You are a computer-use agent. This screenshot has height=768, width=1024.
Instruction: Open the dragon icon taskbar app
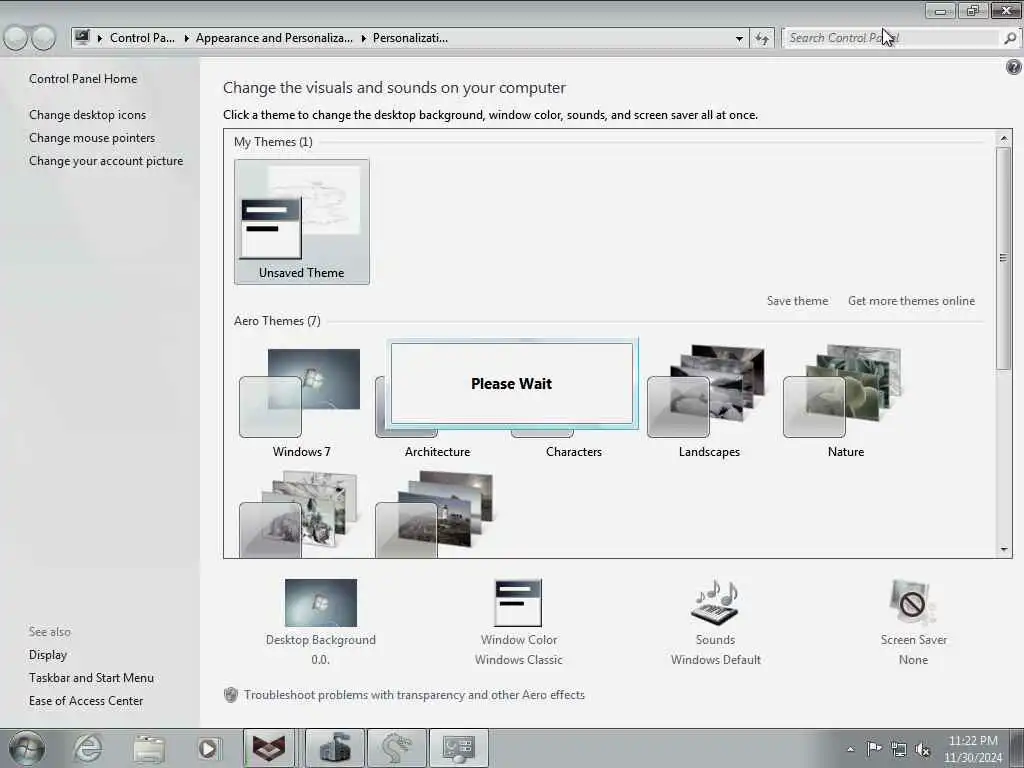397,748
